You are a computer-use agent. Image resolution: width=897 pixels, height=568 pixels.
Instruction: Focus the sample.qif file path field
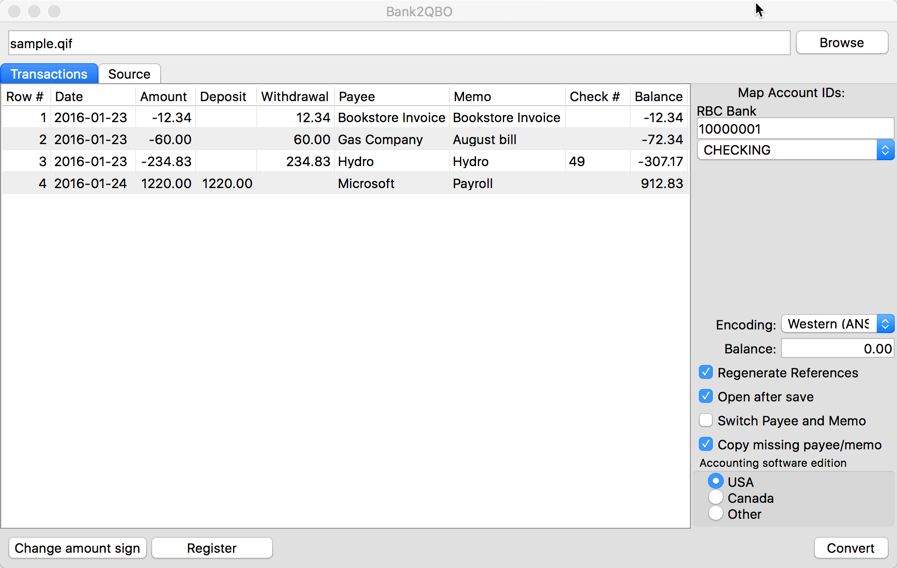399,43
